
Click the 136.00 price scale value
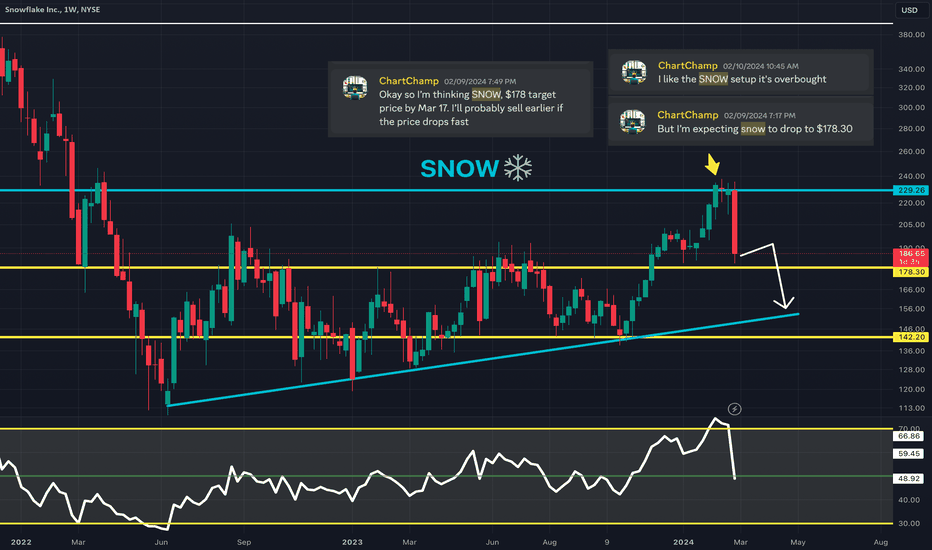[911, 351]
